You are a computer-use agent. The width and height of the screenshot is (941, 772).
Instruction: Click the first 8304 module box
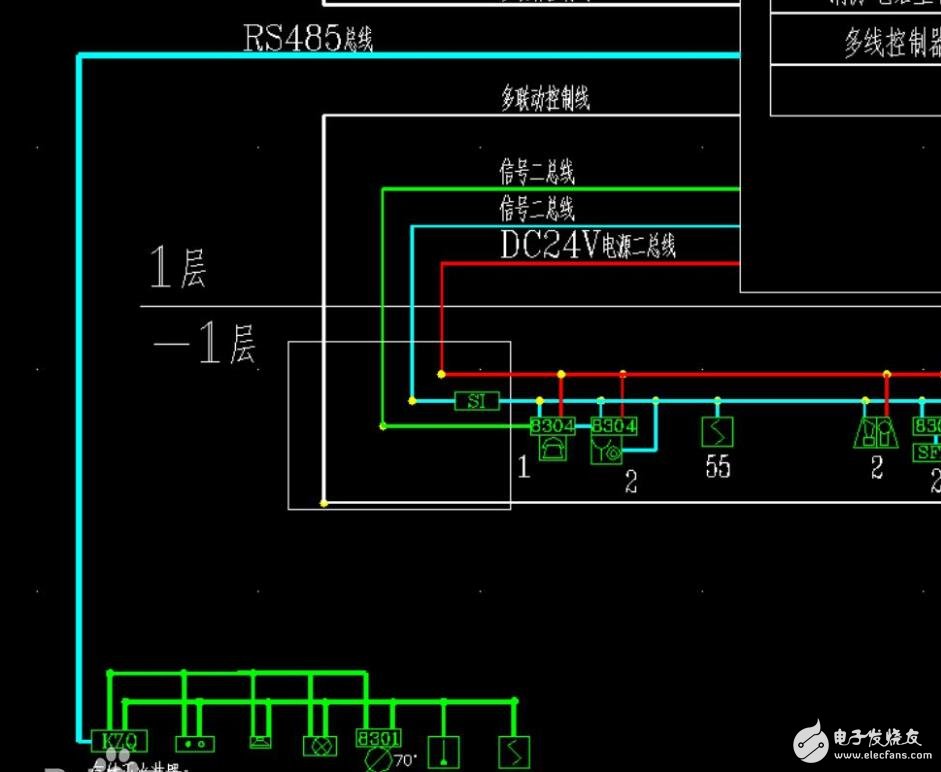pyautogui.click(x=552, y=426)
